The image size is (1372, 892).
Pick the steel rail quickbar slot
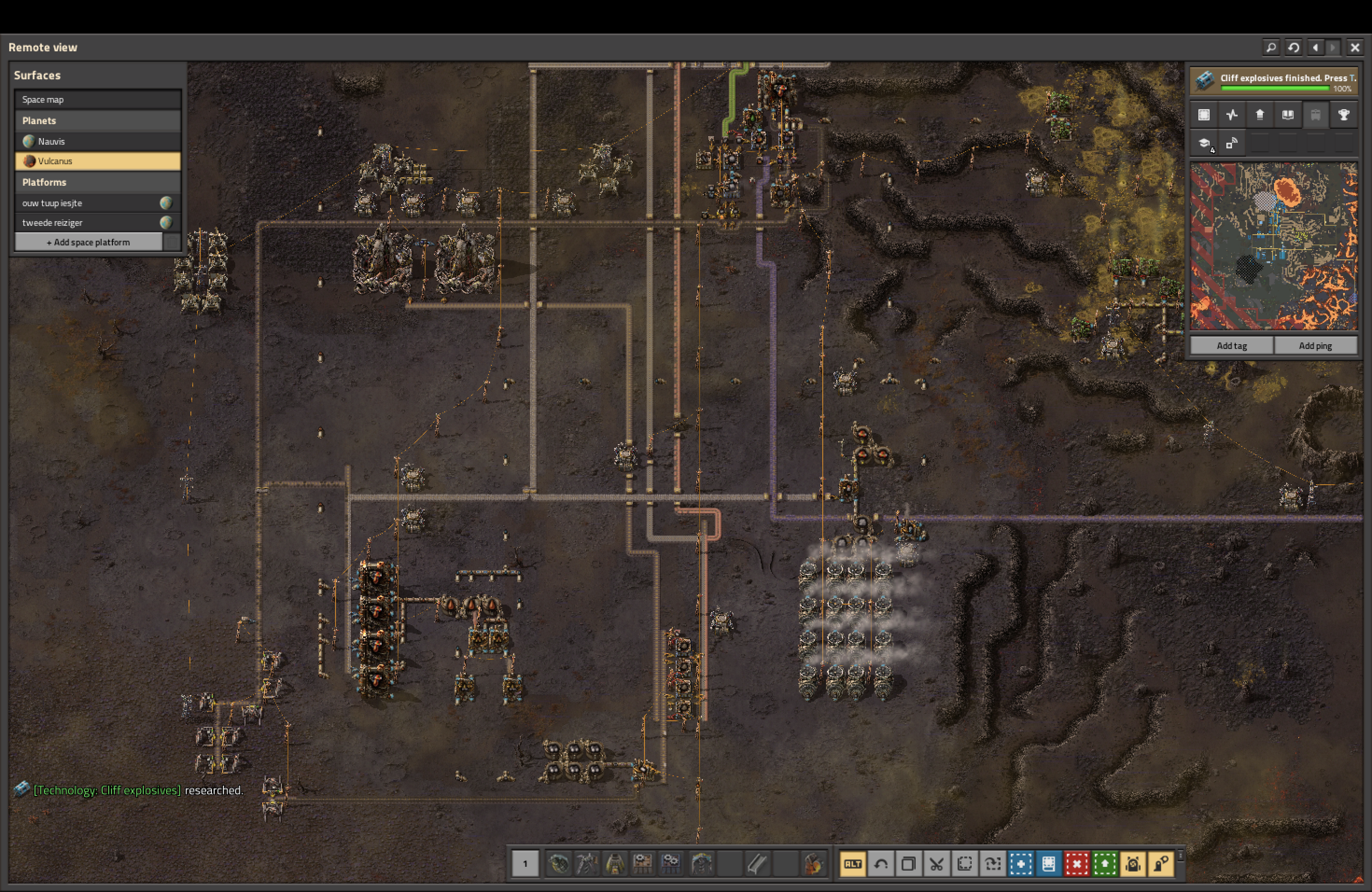click(x=757, y=863)
